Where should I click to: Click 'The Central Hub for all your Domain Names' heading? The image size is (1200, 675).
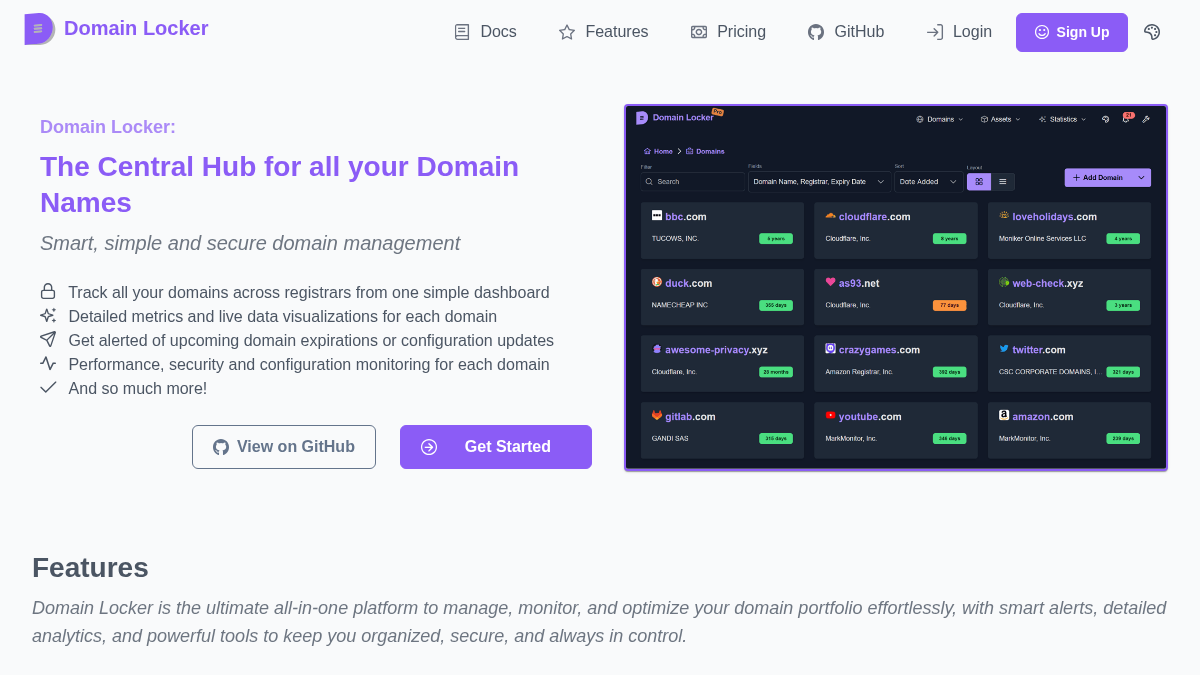click(280, 184)
